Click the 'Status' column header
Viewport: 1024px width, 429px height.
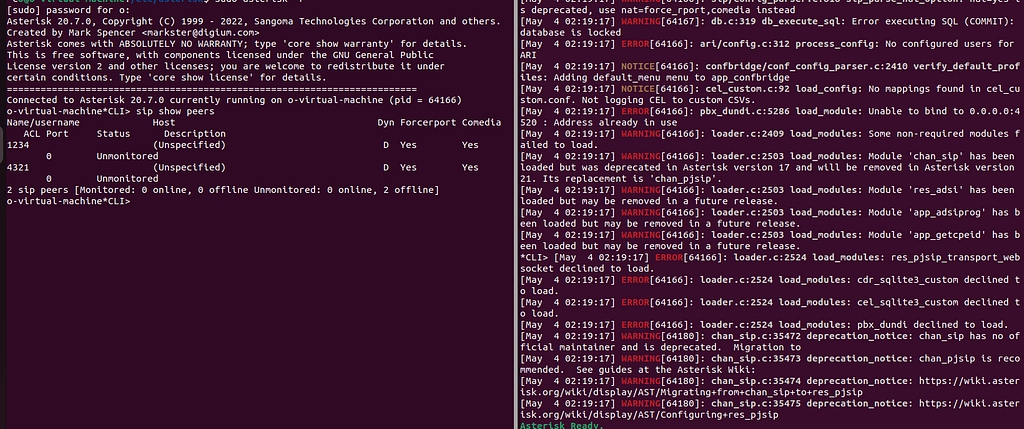113,133
